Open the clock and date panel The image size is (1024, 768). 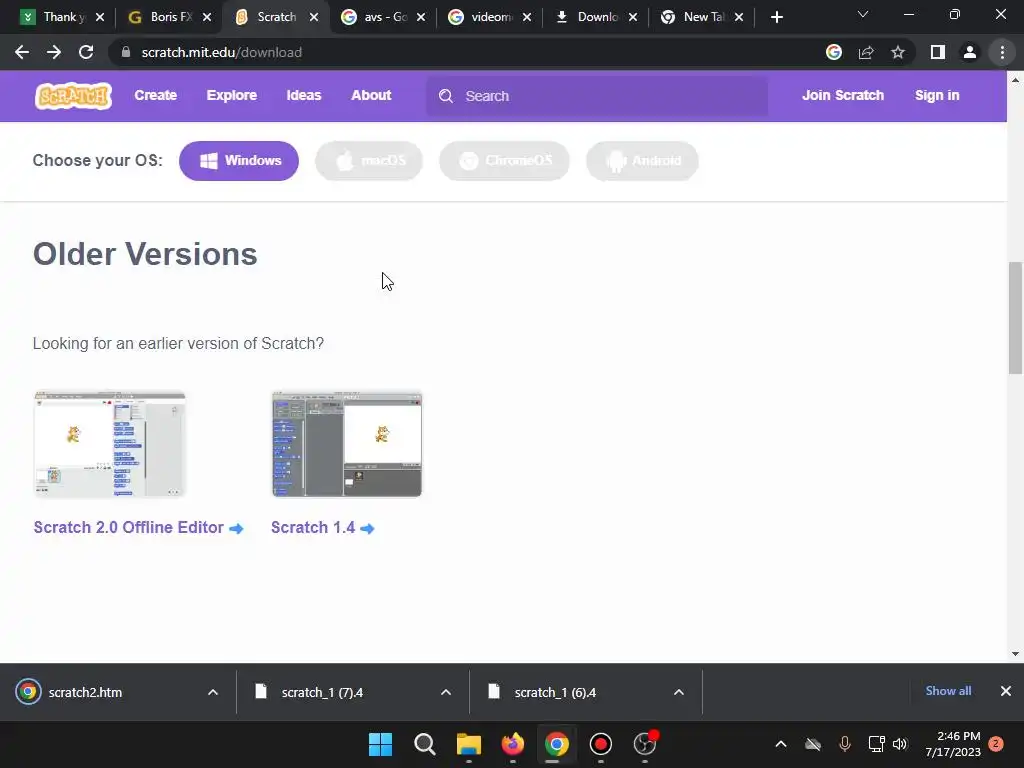pos(953,744)
